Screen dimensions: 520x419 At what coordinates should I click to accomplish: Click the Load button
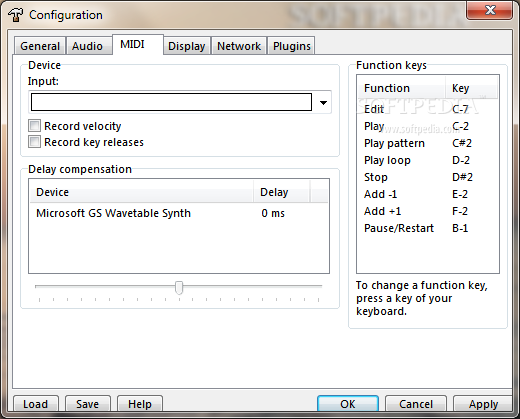point(36,404)
